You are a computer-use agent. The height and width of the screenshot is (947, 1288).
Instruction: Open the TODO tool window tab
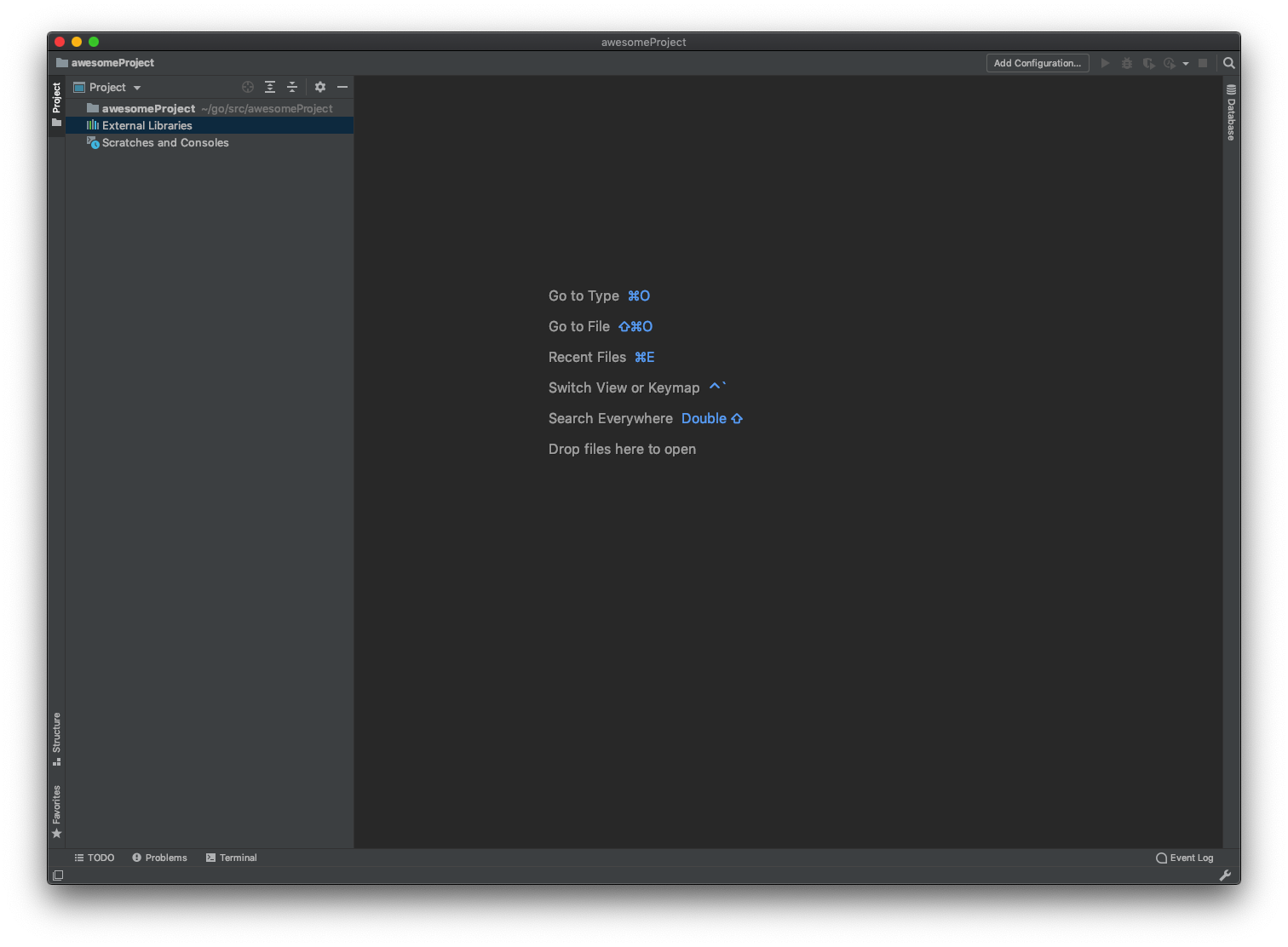[x=95, y=858]
